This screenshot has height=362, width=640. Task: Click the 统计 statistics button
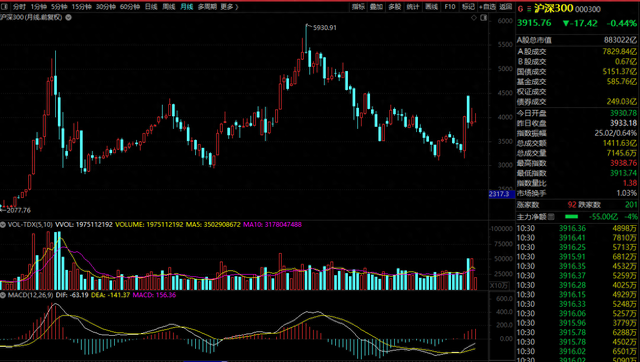(413, 7)
